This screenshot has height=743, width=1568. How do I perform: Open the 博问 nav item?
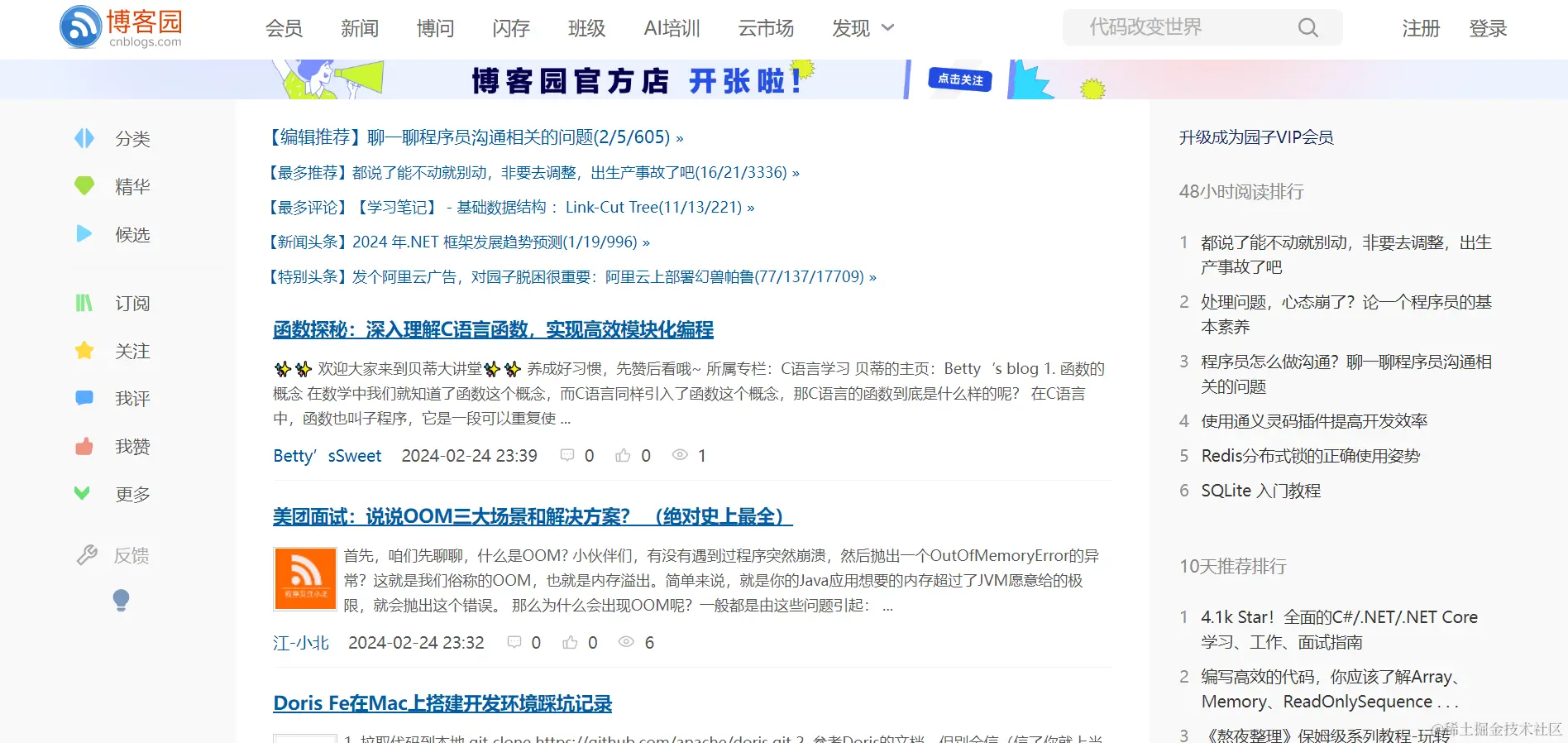point(436,28)
